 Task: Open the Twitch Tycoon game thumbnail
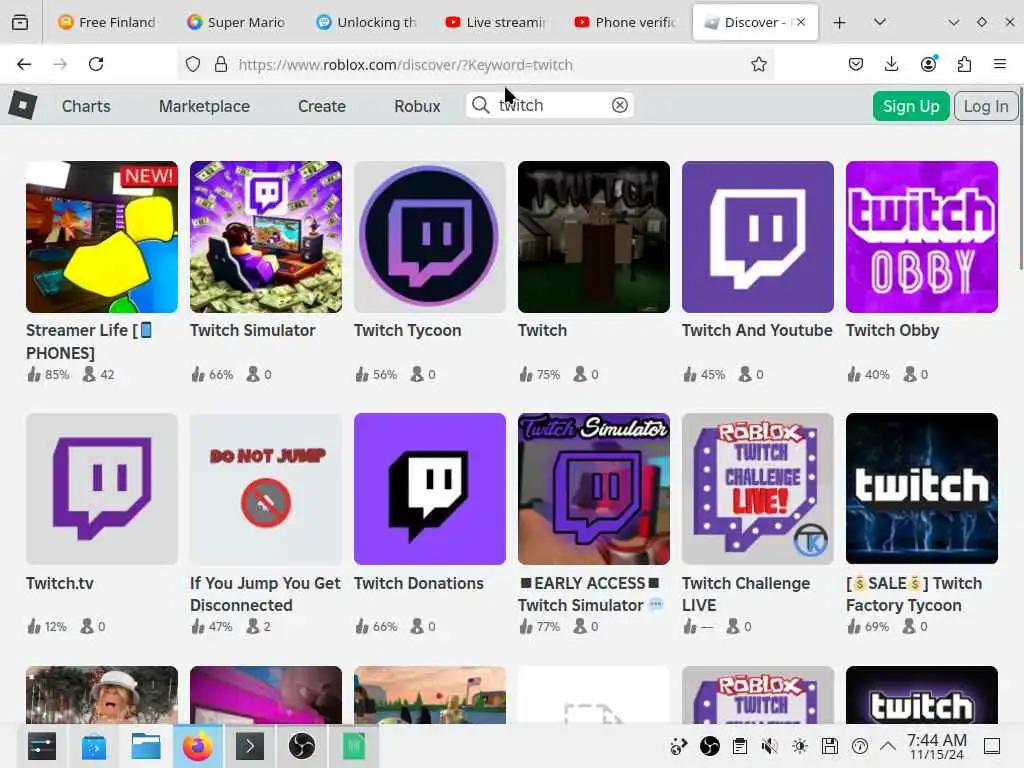click(x=430, y=237)
